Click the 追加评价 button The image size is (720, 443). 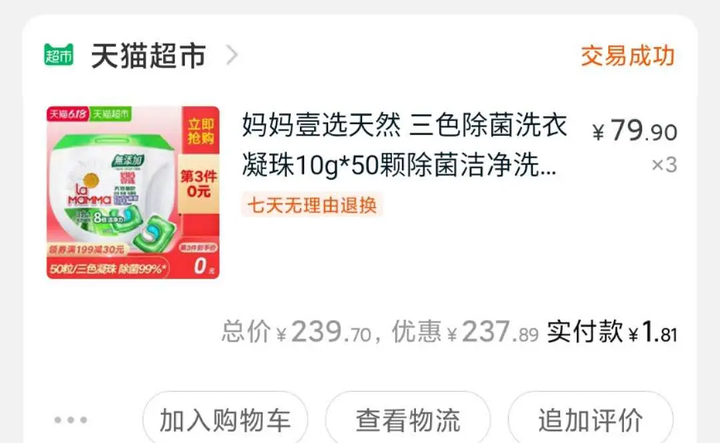click(591, 420)
